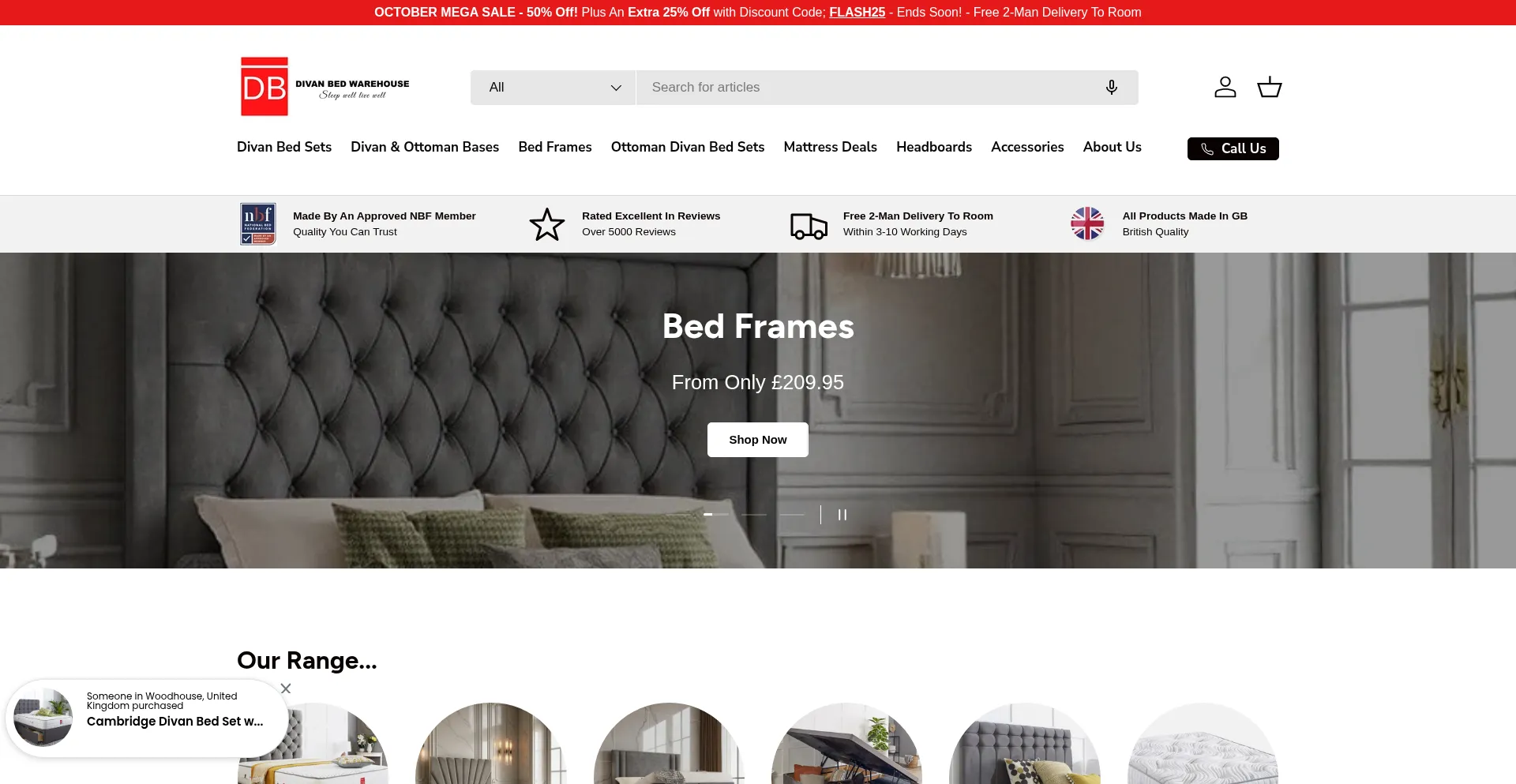This screenshot has height=784, width=1516.
Task: Open the Divan Bed Sets menu
Action: (x=284, y=147)
